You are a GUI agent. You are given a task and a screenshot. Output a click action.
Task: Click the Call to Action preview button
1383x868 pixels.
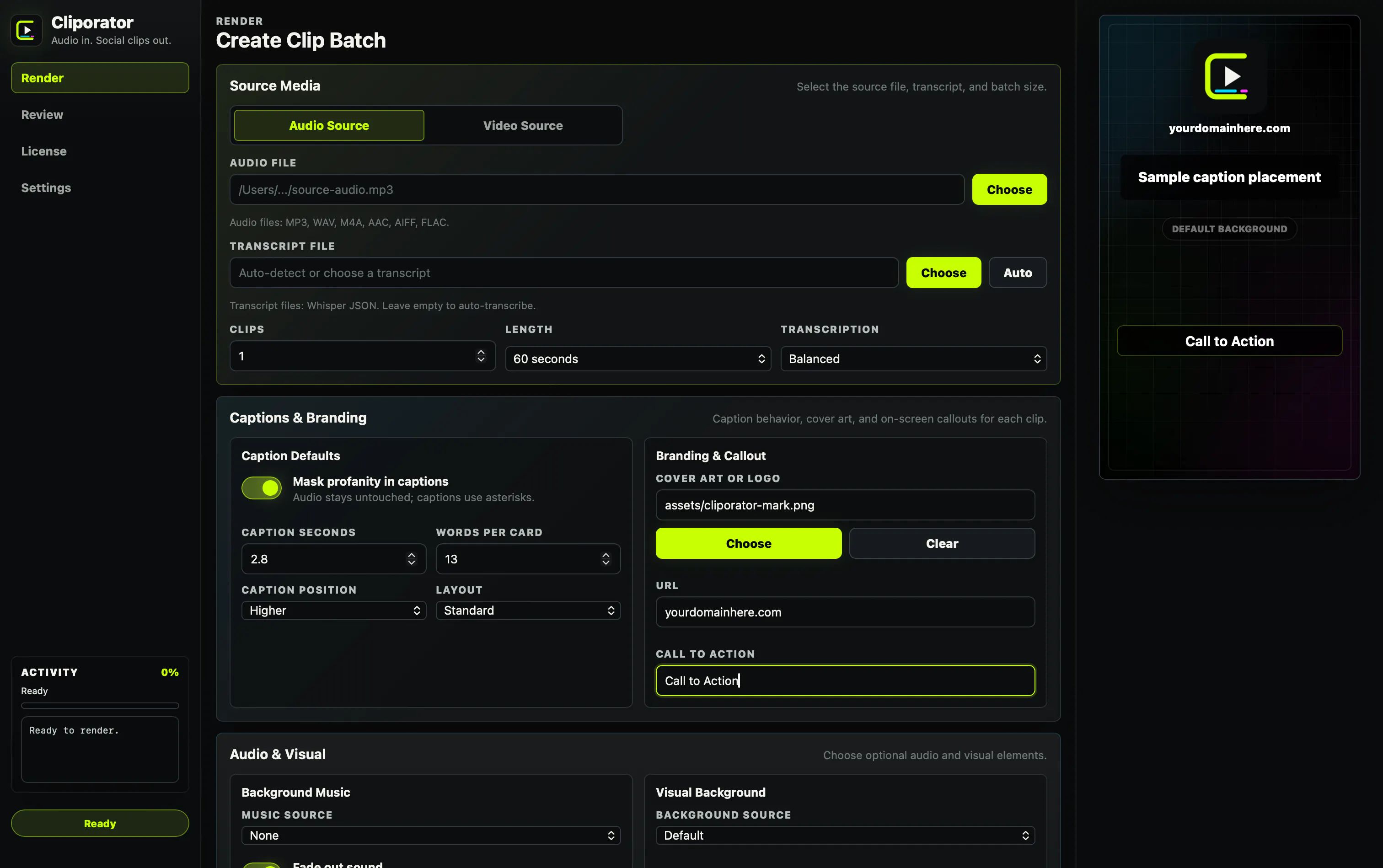pos(1229,341)
